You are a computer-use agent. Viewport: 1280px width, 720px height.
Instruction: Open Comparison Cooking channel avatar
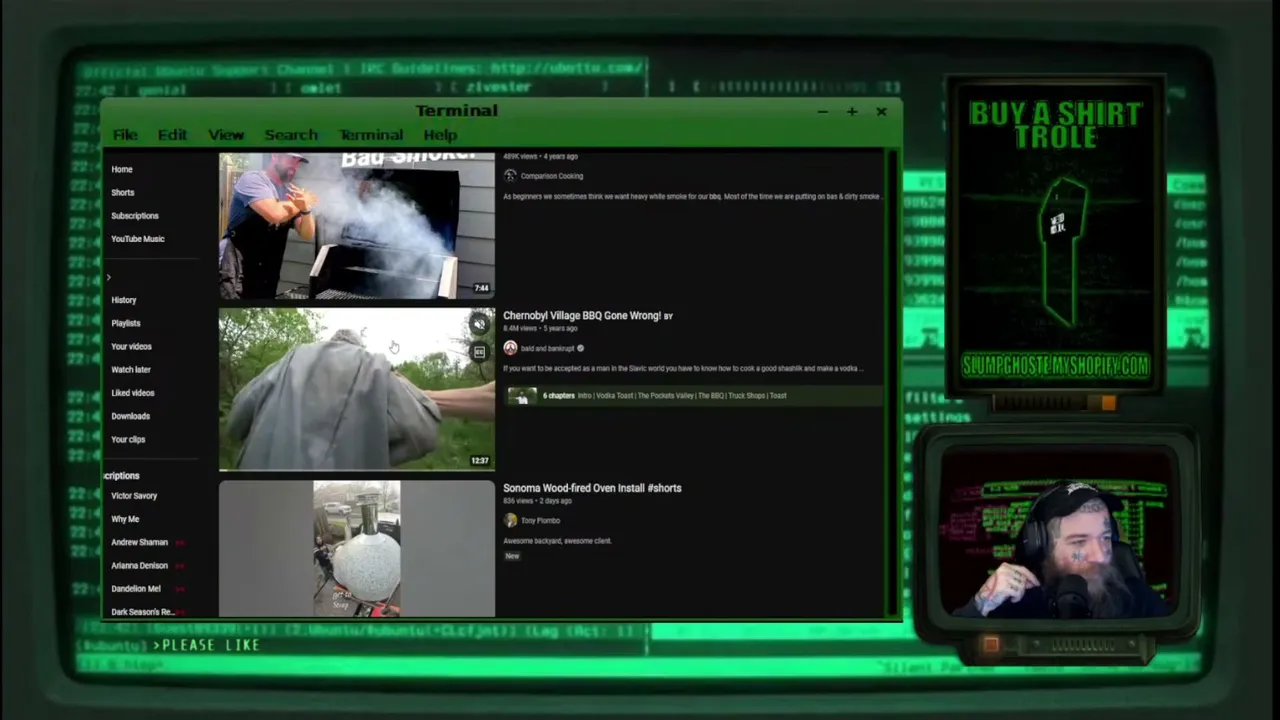coord(510,176)
